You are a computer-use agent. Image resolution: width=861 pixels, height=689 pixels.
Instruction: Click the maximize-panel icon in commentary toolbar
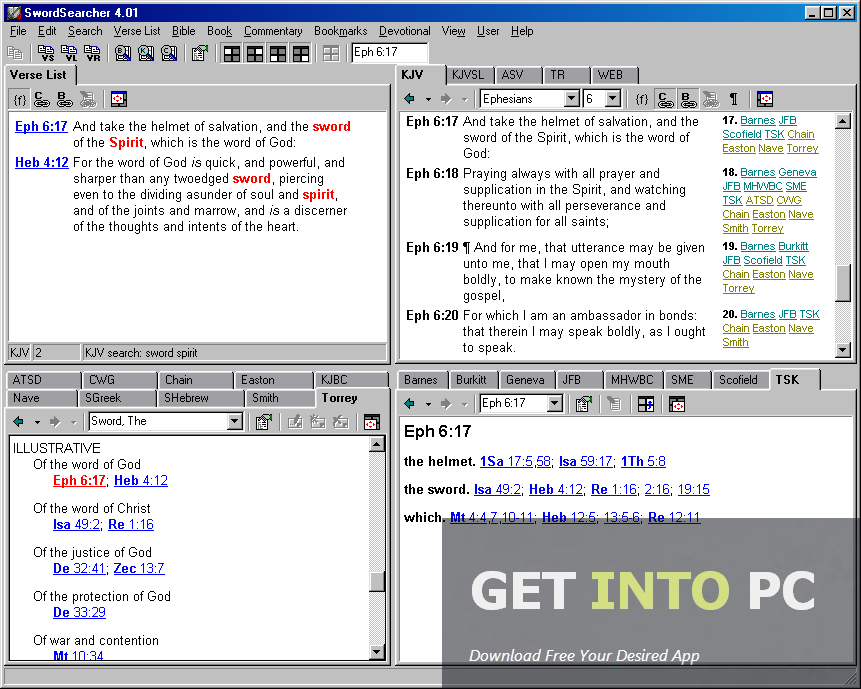676,404
